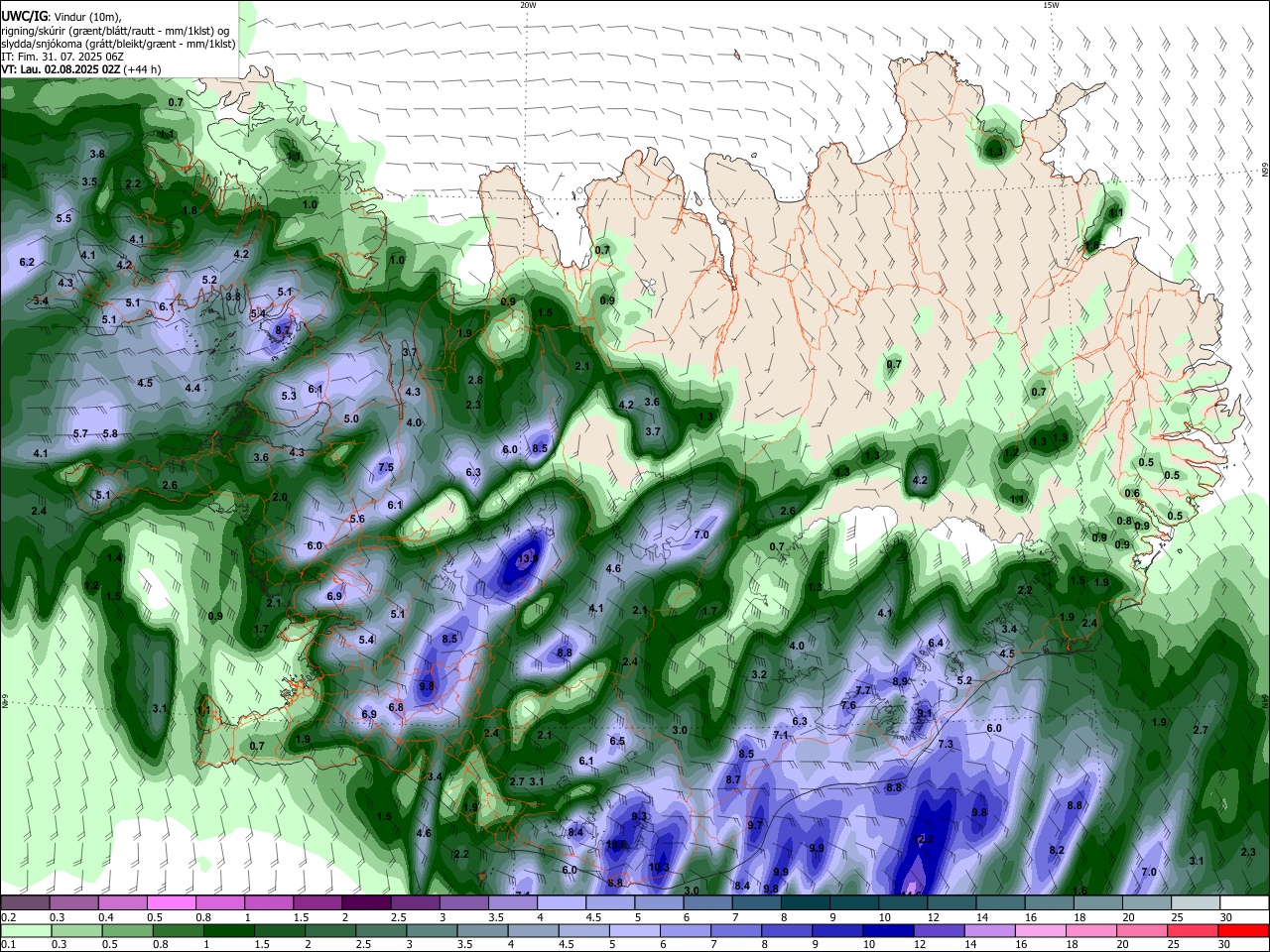Select the 5.8 precipitation value

pyautogui.click(x=110, y=433)
